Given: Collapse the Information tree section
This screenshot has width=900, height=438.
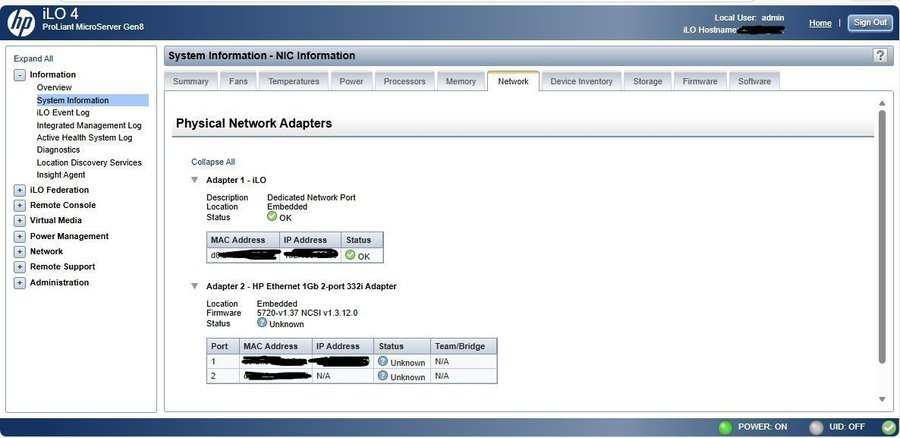Looking at the screenshot, I should pyautogui.click(x=20, y=75).
